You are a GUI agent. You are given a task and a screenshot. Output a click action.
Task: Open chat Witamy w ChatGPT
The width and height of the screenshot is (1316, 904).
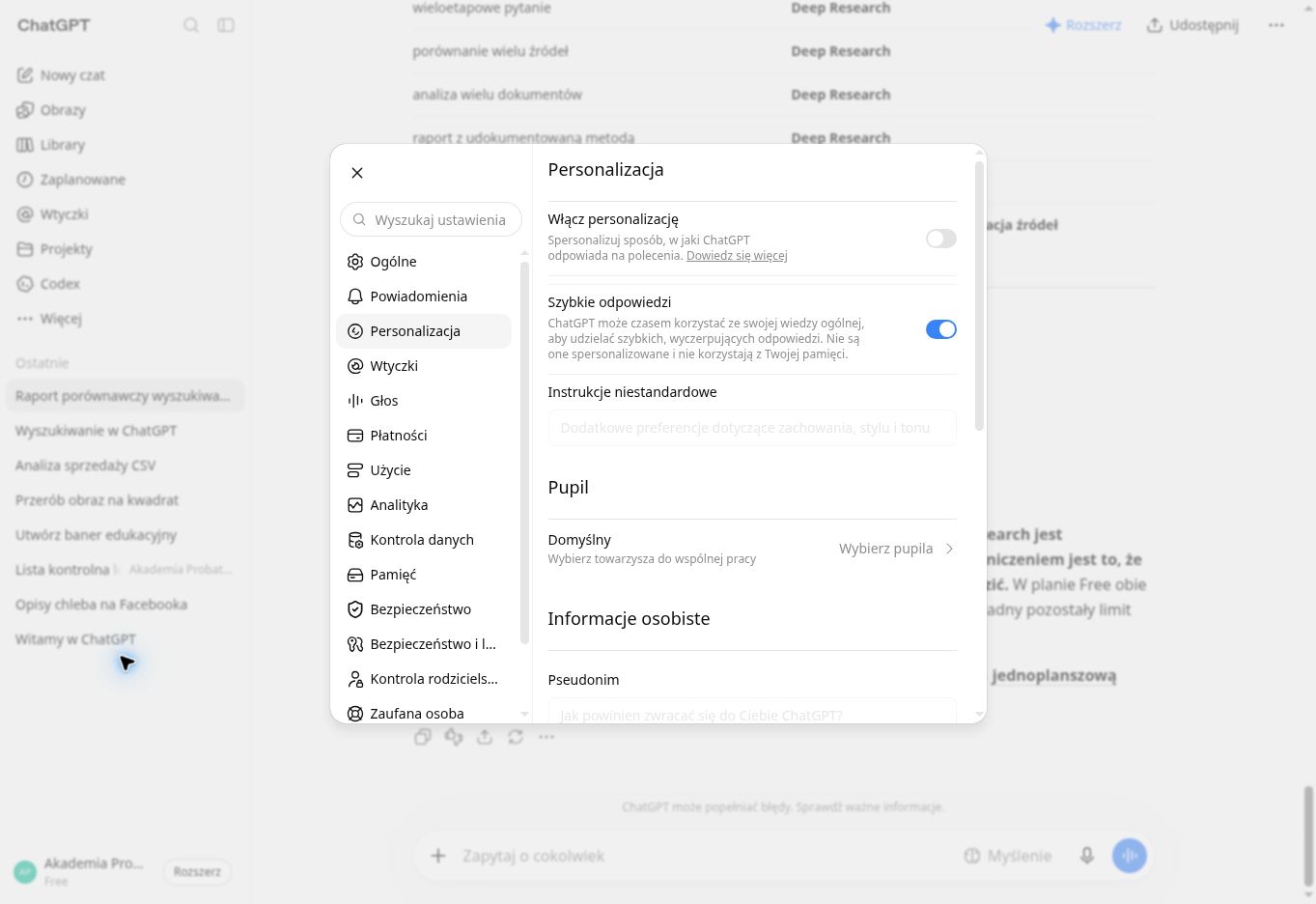[126, 639]
